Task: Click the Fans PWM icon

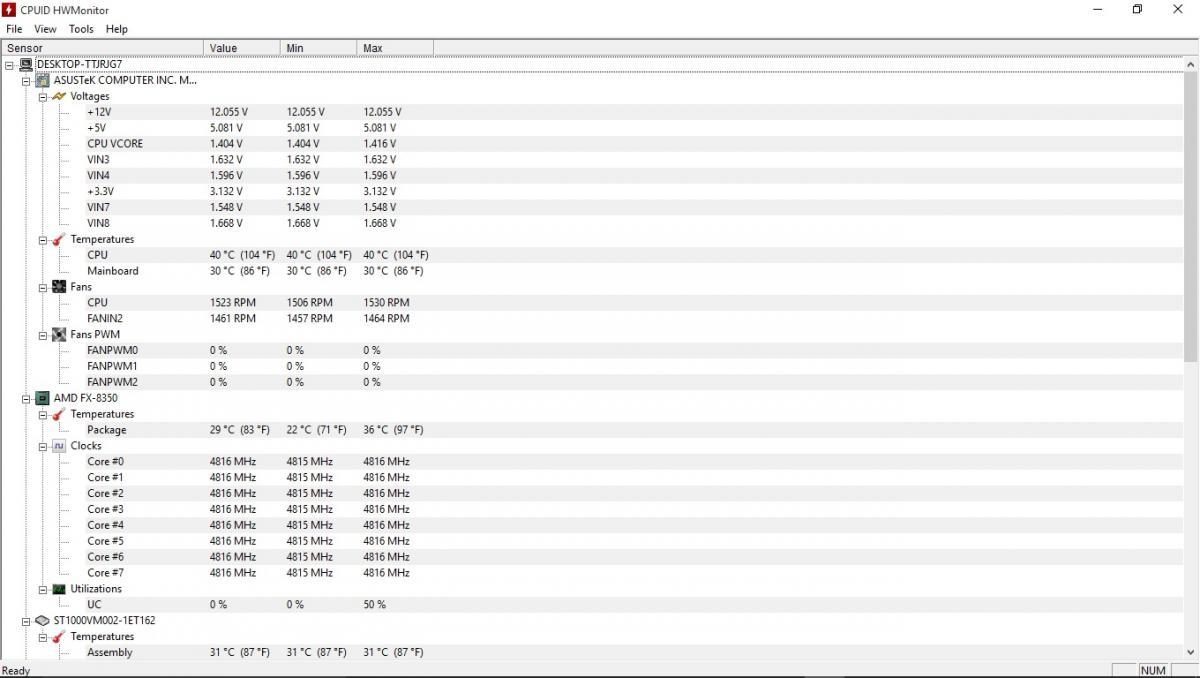Action: tap(59, 334)
